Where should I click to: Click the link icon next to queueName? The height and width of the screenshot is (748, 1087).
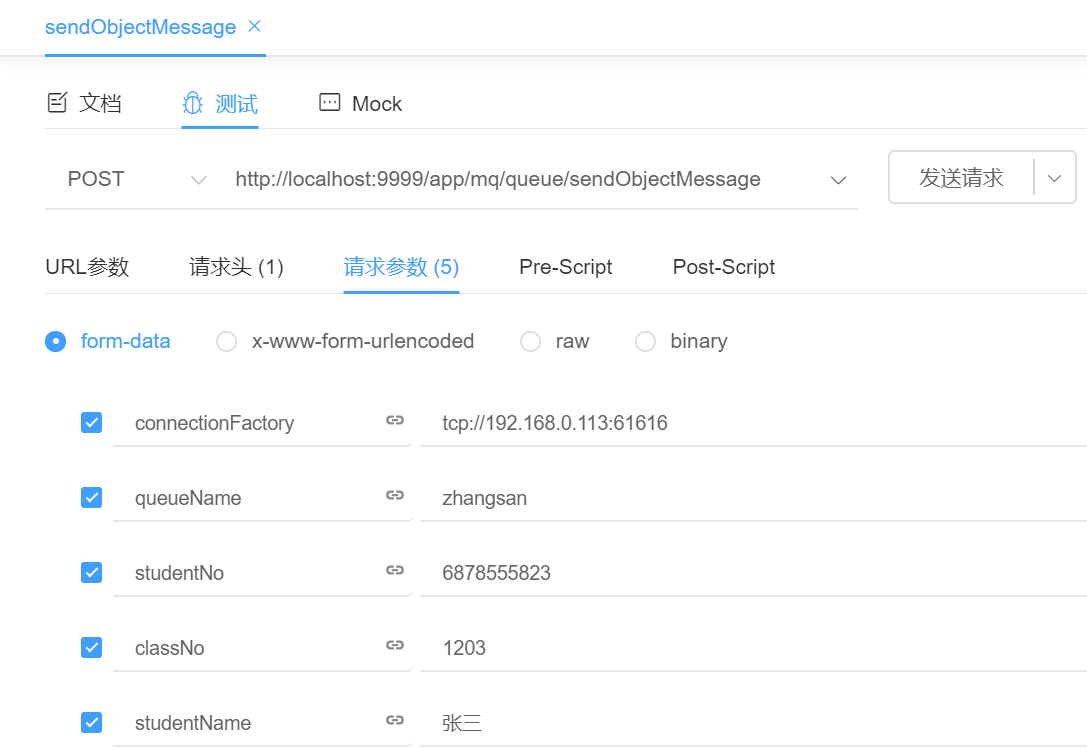pos(394,497)
